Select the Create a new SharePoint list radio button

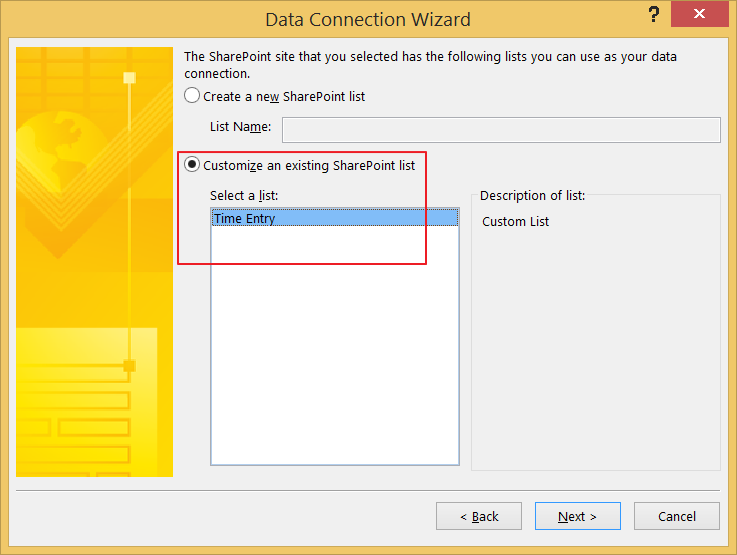[192, 95]
